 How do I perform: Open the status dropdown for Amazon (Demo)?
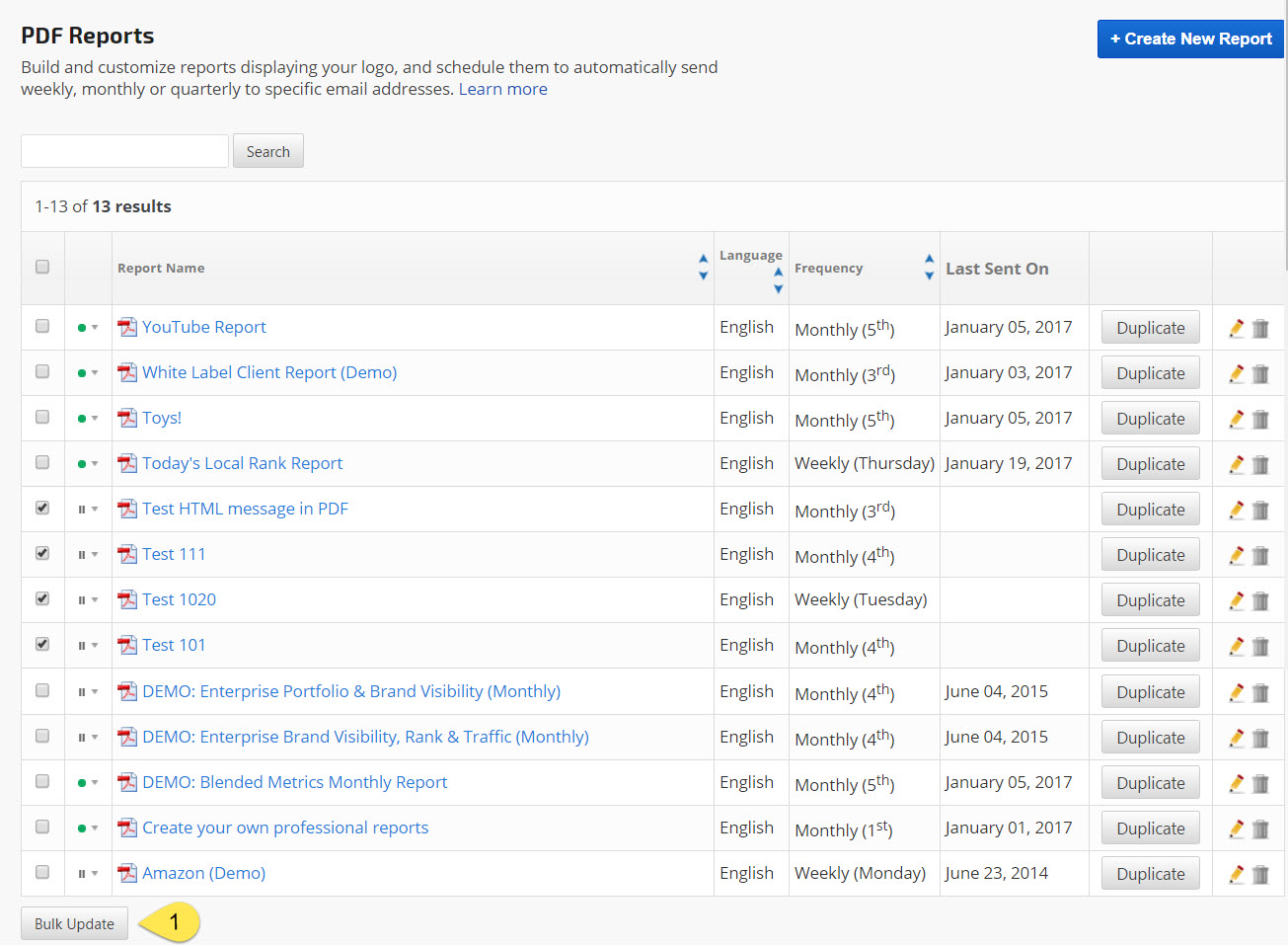coord(88,874)
